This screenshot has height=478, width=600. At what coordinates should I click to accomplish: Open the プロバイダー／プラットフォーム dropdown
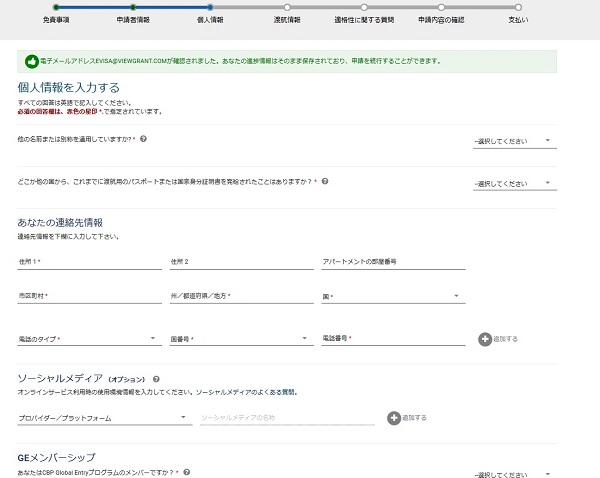click(x=103, y=416)
